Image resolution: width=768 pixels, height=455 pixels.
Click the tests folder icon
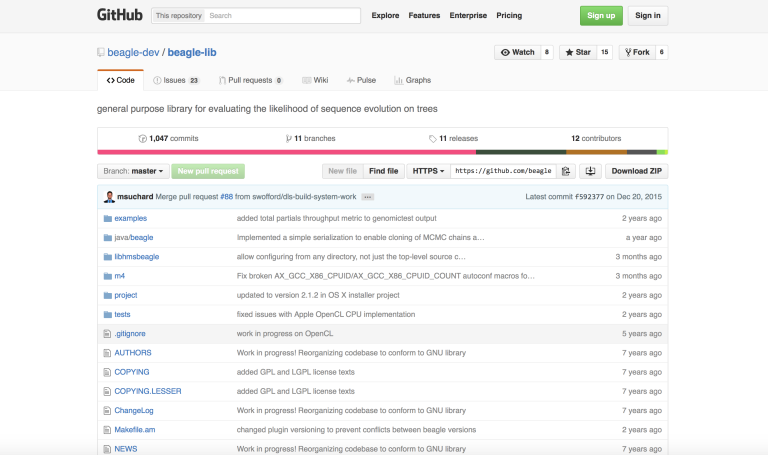point(108,314)
